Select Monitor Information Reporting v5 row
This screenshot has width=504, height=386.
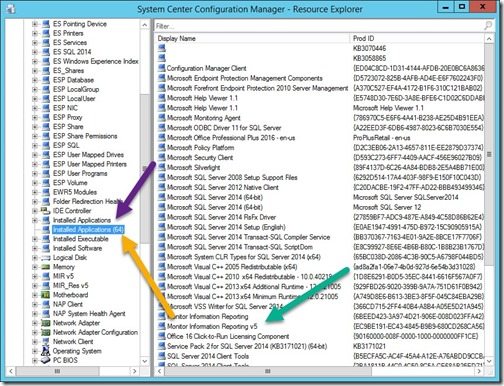click(x=321, y=326)
